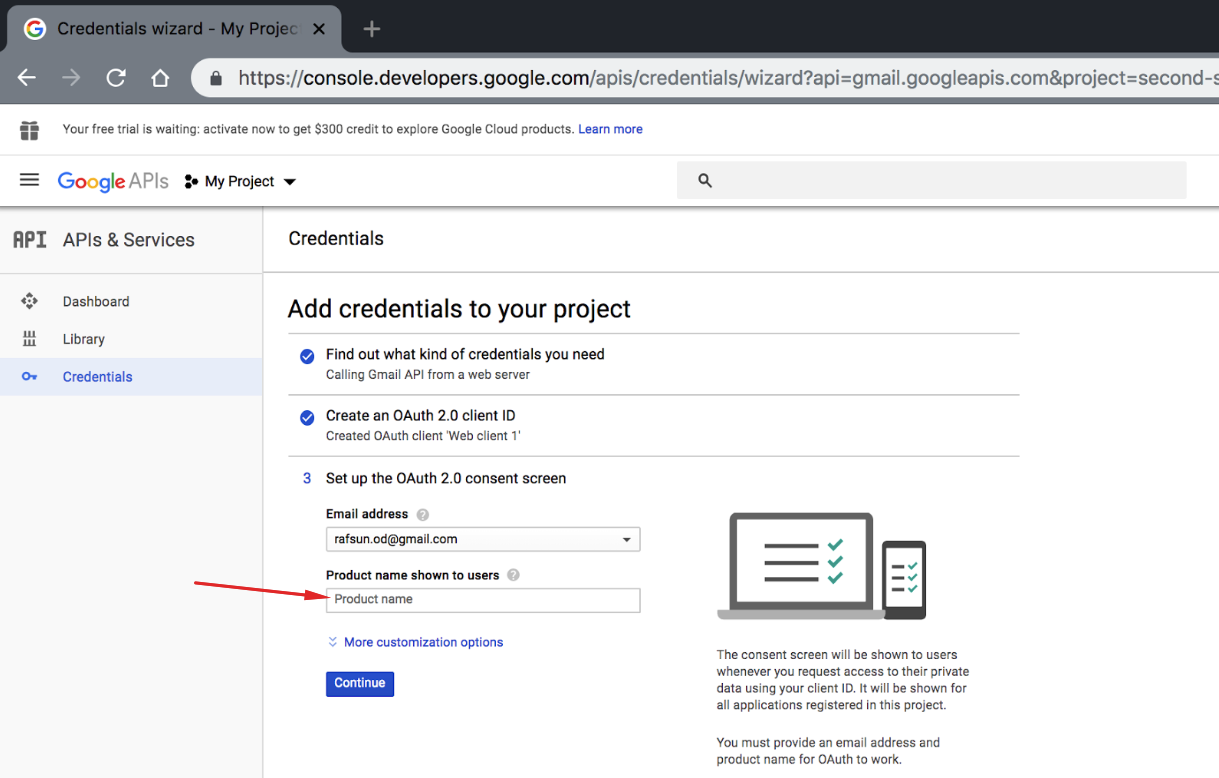Focus the Product name input field
Viewport: 1219px width, 778px height.
483,600
